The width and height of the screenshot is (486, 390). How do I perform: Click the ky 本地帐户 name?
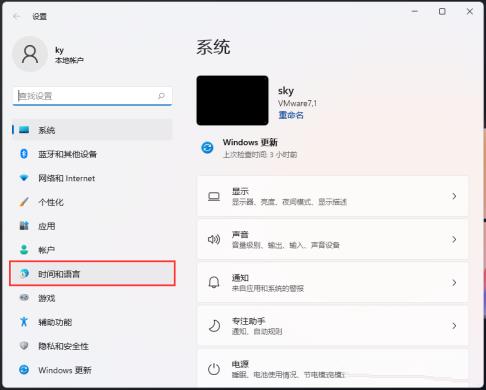[x=69, y=55]
